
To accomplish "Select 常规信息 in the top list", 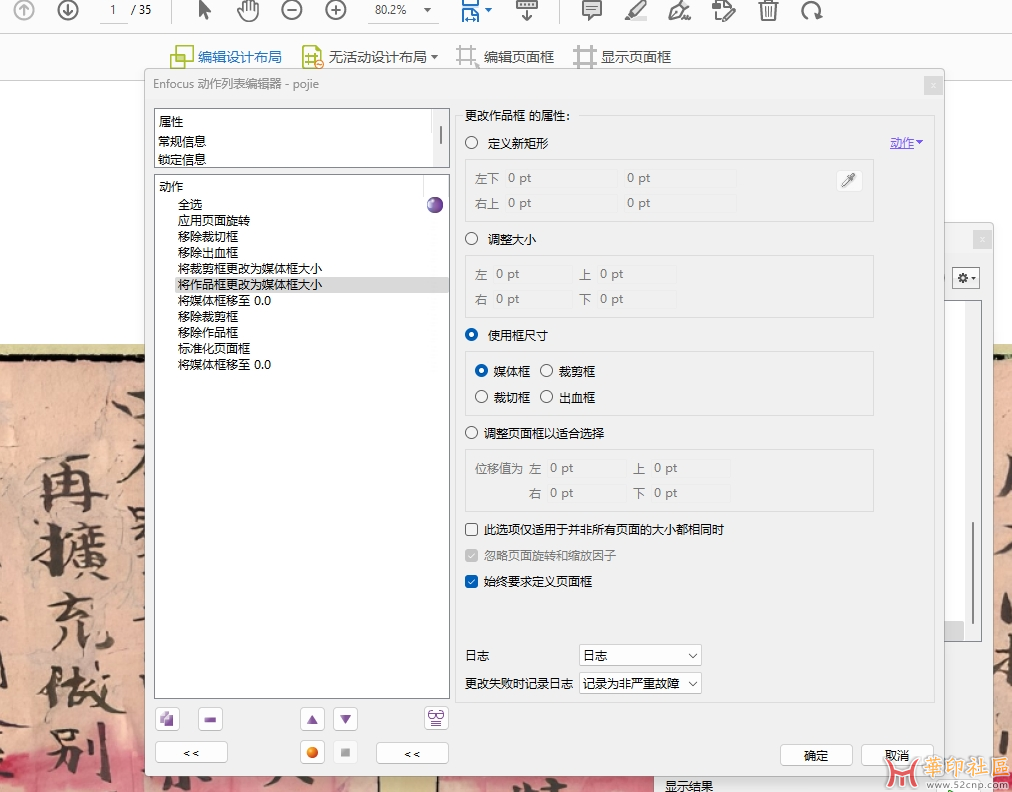I will coord(182,141).
